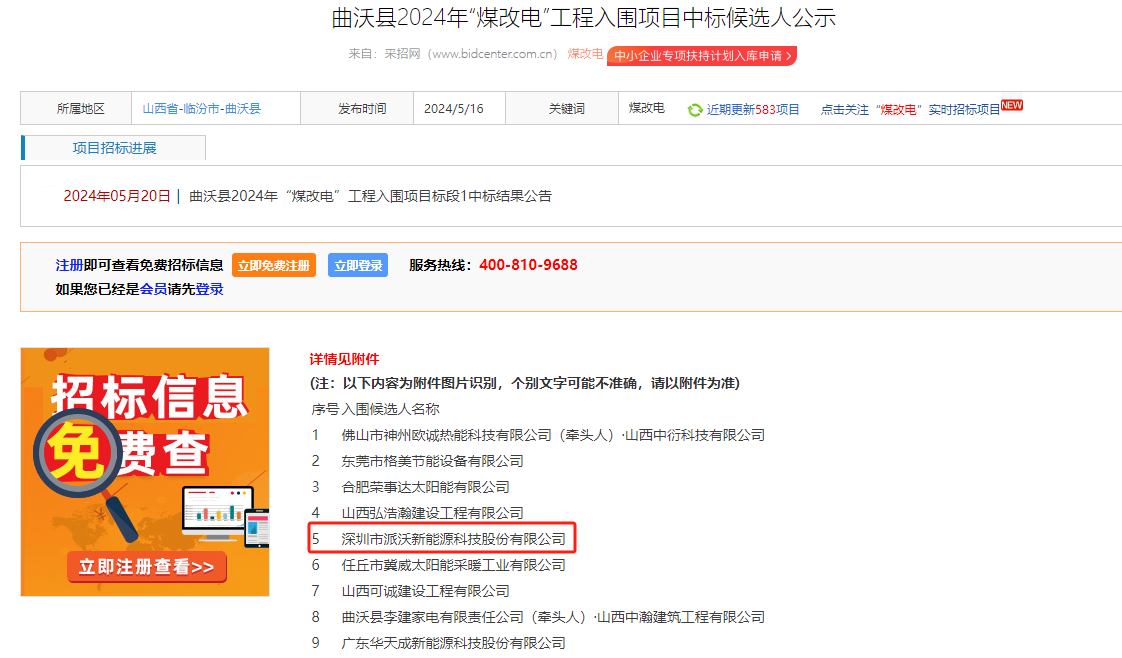Click the red NEW badge icon
This screenshot has width=1122, height=658.
[x=1012, y=105]
